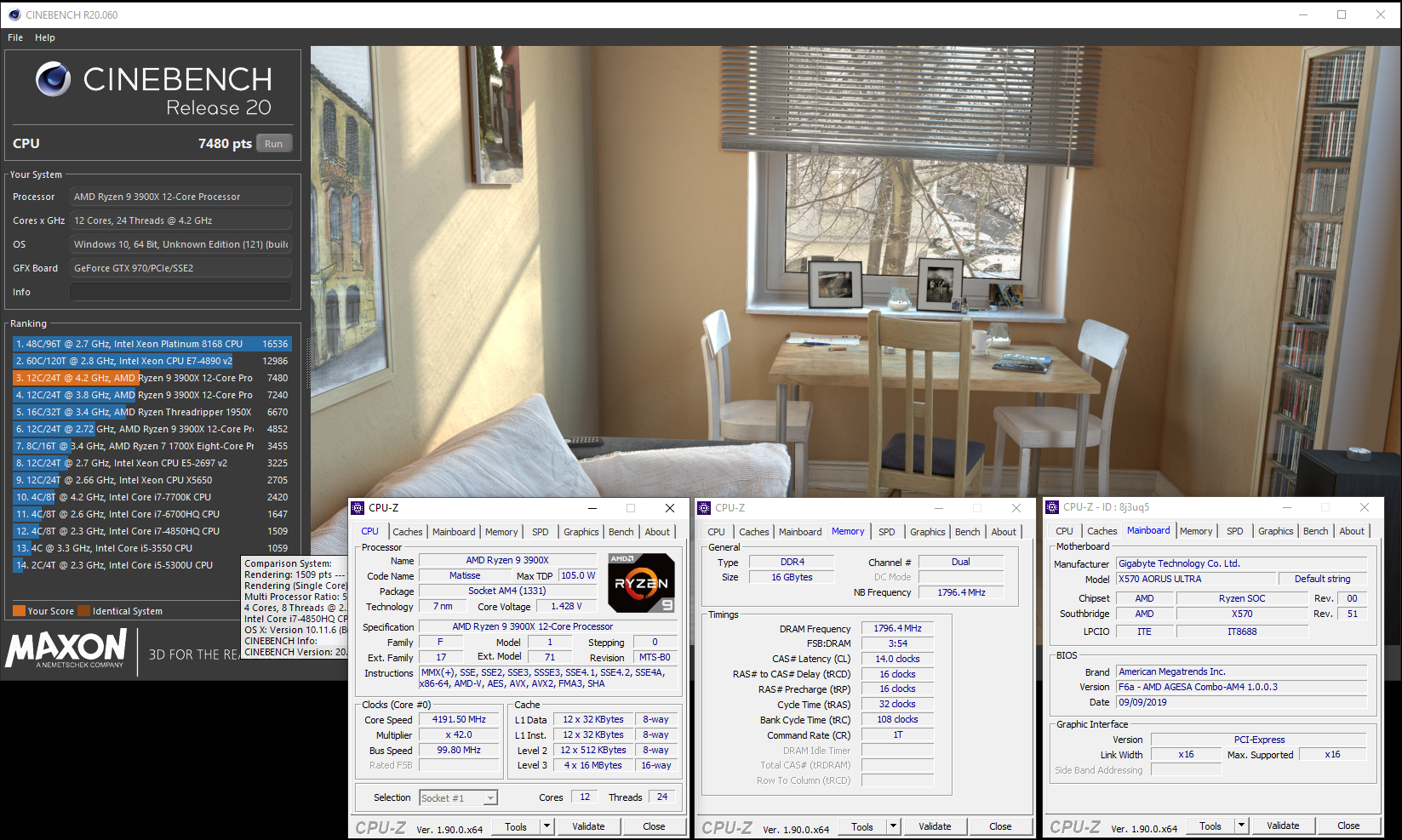Click Validate in first CPU-Z window
1402x840 pixels.
tap(588, 826)
